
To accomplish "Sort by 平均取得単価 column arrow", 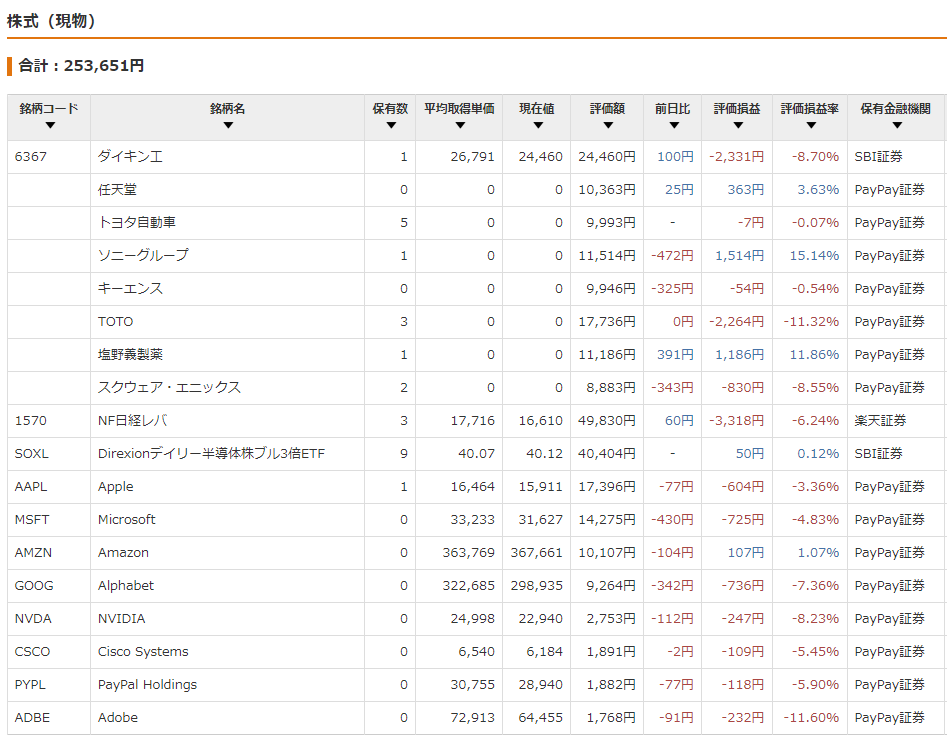I will coord(460,126).
